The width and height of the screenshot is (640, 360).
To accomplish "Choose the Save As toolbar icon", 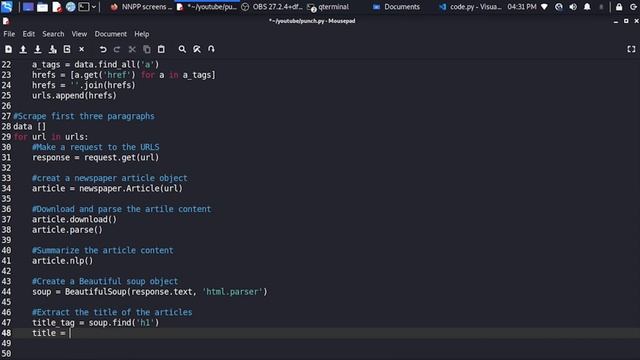I will coord(52,49).
